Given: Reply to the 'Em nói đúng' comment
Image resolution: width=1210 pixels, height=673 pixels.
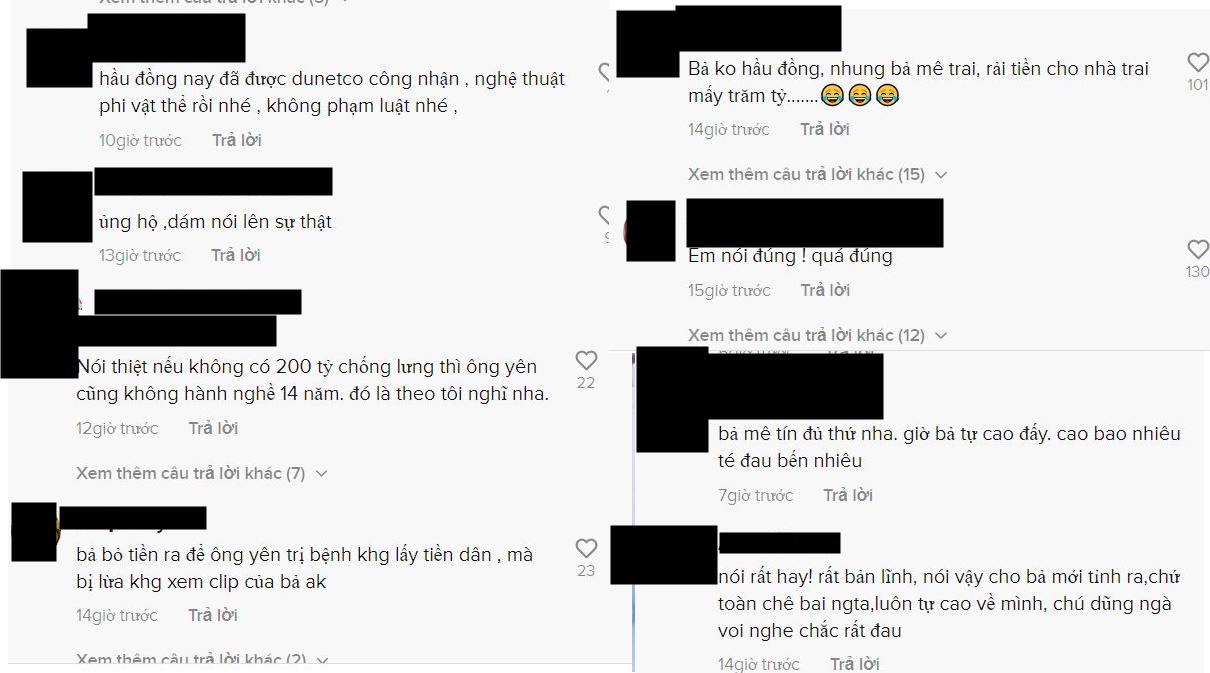Looking at the screenshot, I should click(x=825, y=290).
